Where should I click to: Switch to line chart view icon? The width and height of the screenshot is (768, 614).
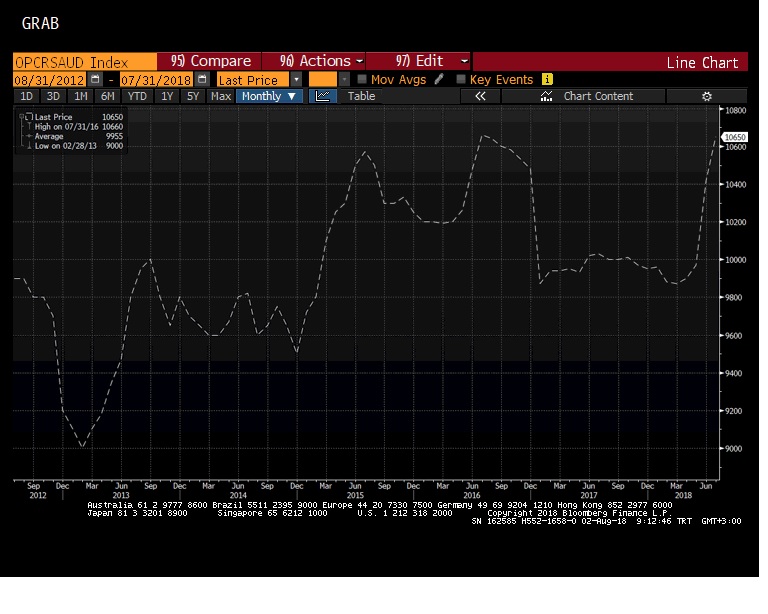coord(322,96)
